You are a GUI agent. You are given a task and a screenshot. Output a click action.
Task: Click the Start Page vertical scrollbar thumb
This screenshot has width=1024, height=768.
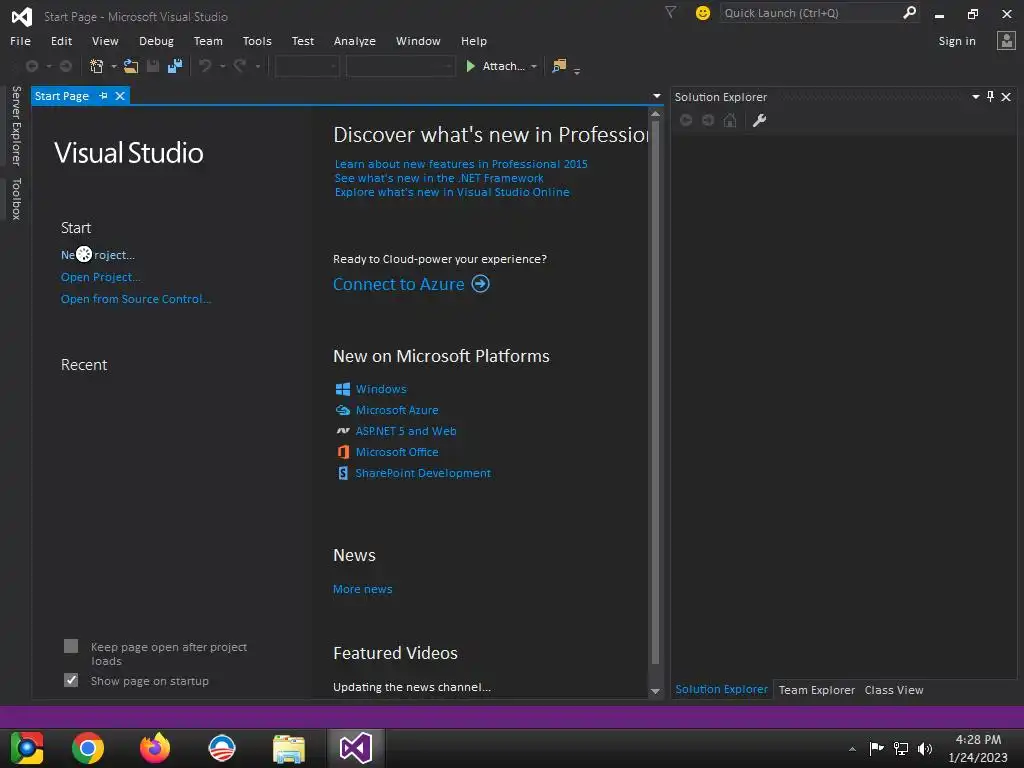pyautogui.click(x=655, y=392)
